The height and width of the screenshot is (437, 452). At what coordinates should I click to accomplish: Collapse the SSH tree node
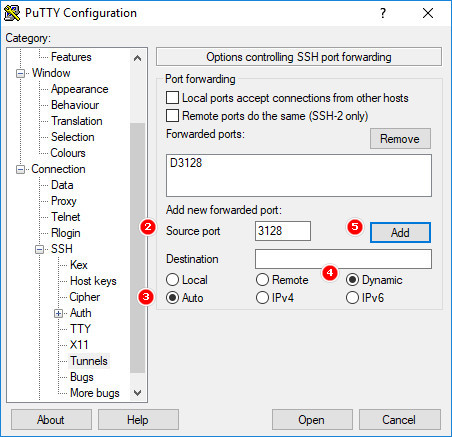(39, 249)
